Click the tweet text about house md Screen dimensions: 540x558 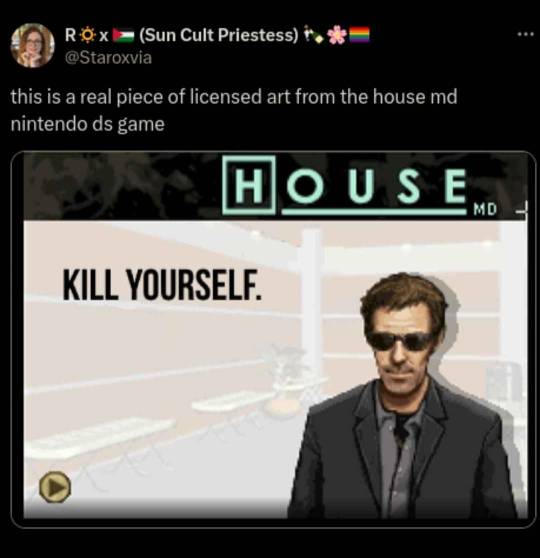coord(234,110)
